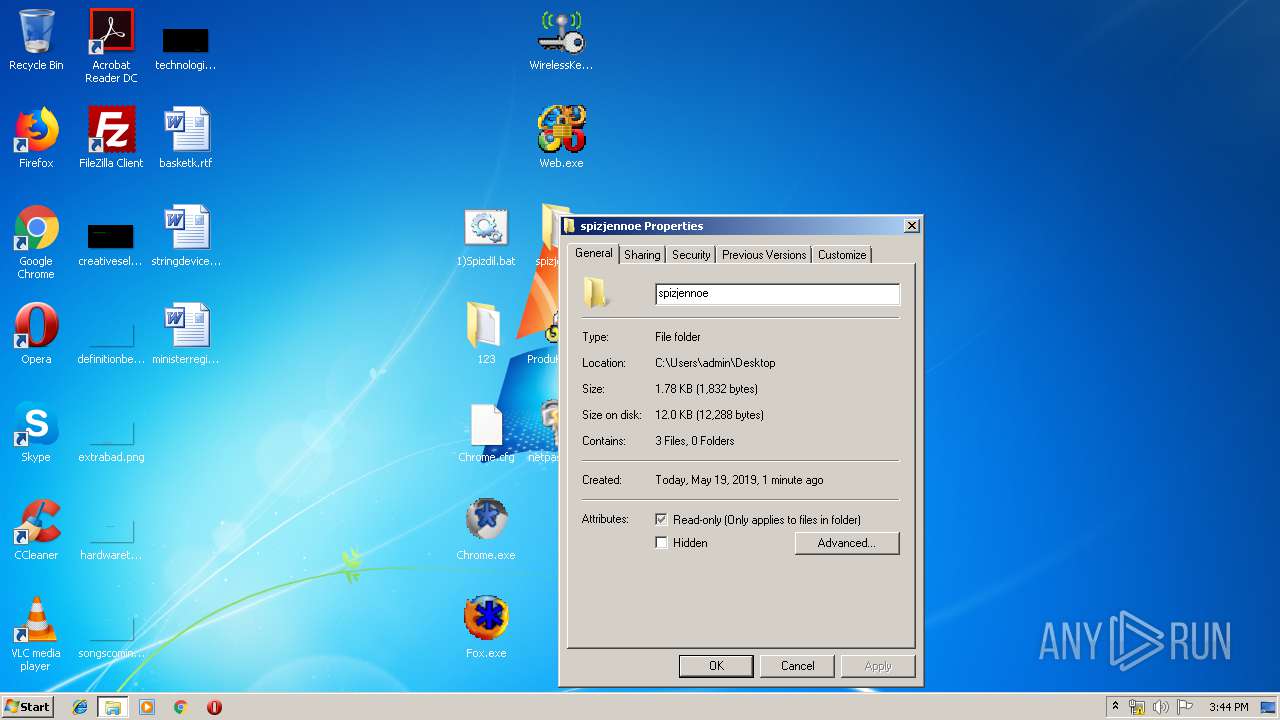The image size is (1280, 720).
Task: Confirm properties with OK button
Action: (716, 666)
